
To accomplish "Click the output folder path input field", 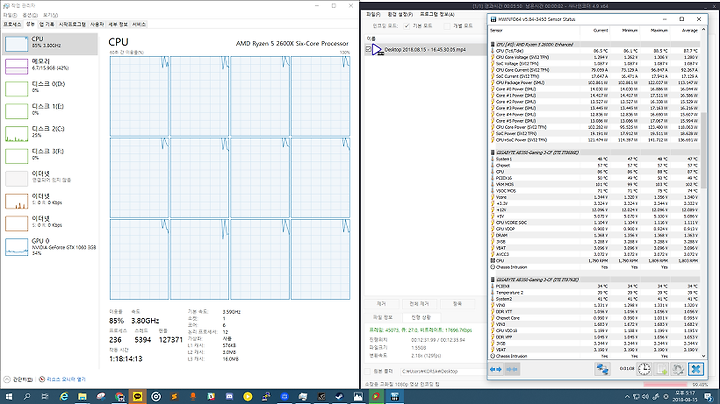I will pos(442,371).
